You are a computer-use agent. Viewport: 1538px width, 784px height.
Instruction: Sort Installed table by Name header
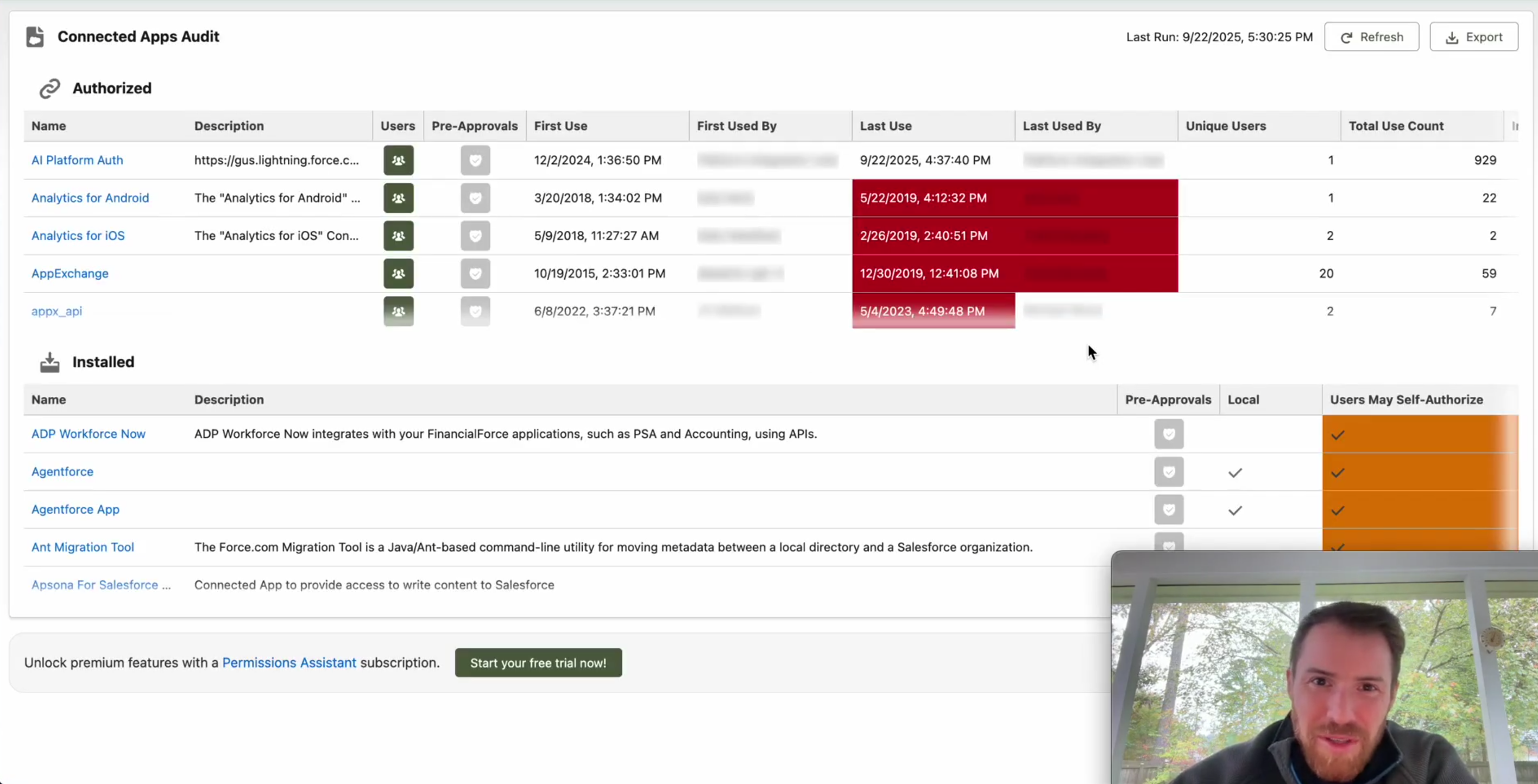point(48,400)
